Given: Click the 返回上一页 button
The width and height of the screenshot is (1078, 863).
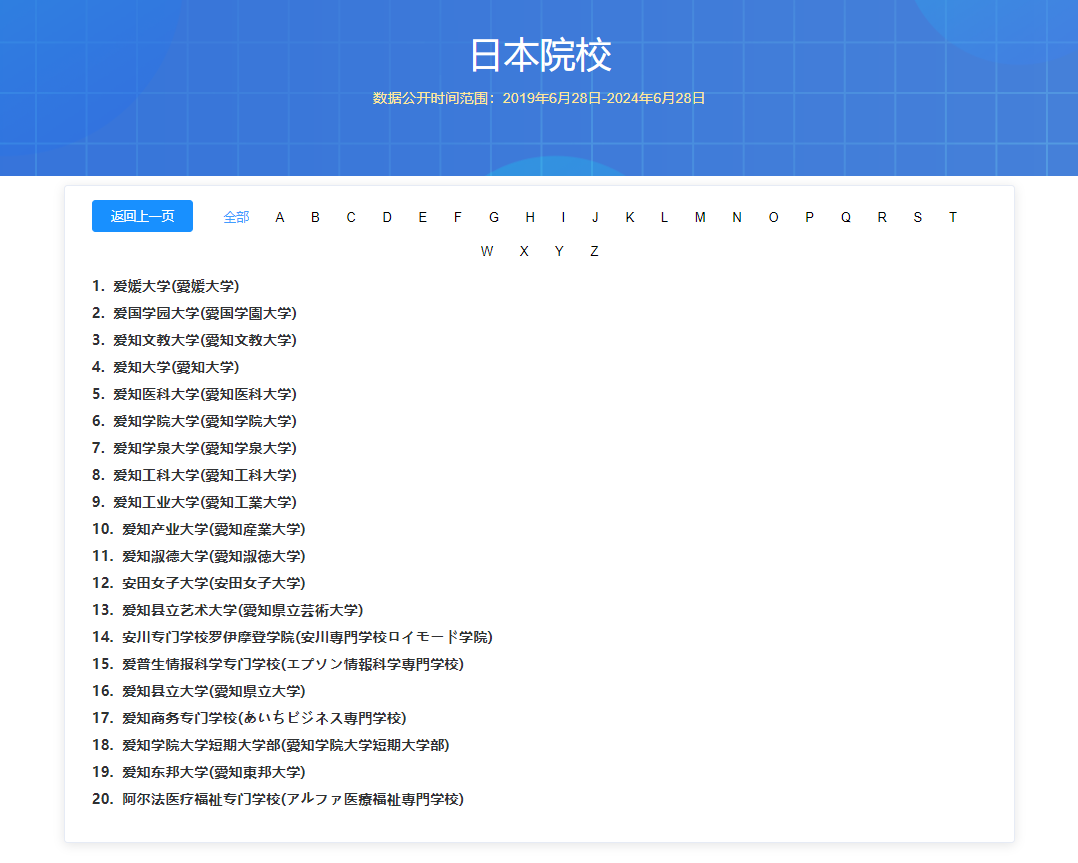Looking at the screenshot, I should point(142,216).
